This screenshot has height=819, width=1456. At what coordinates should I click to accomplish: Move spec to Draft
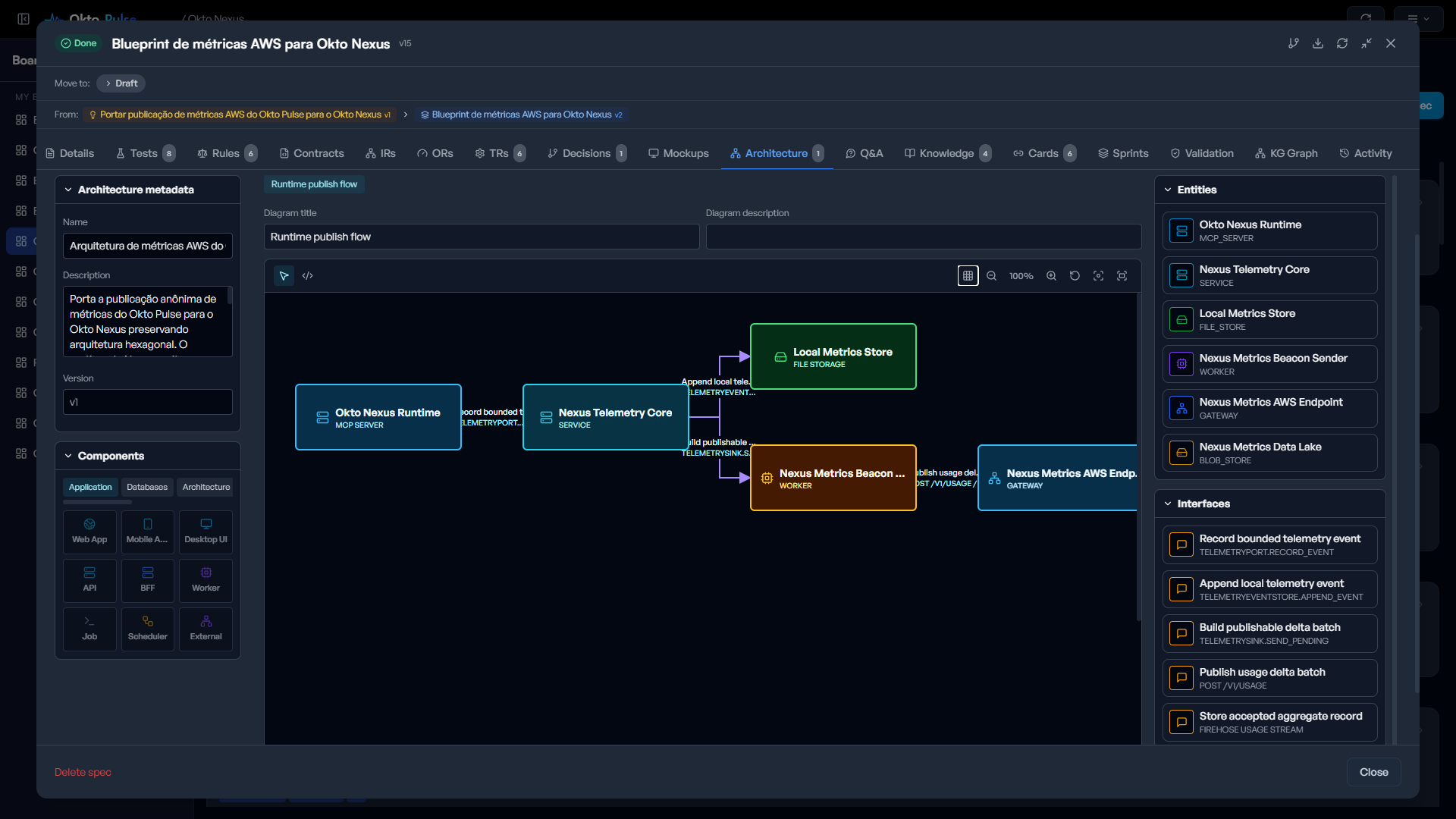point(121,83)
